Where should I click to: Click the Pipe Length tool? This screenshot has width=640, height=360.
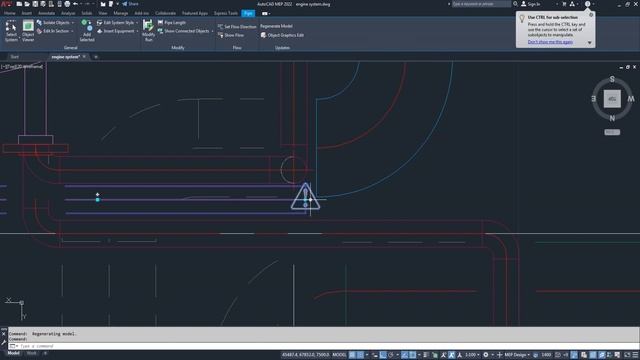(171, 23)
